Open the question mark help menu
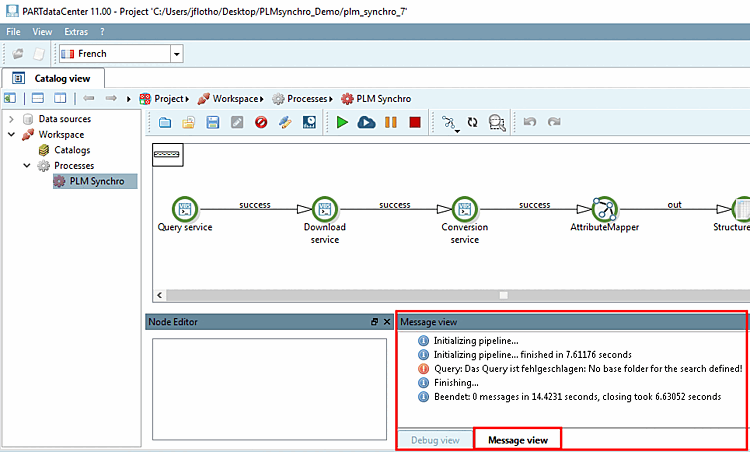The width and height of the screenshot is (750, 452). pyautogui.click(x=102, y=32)
